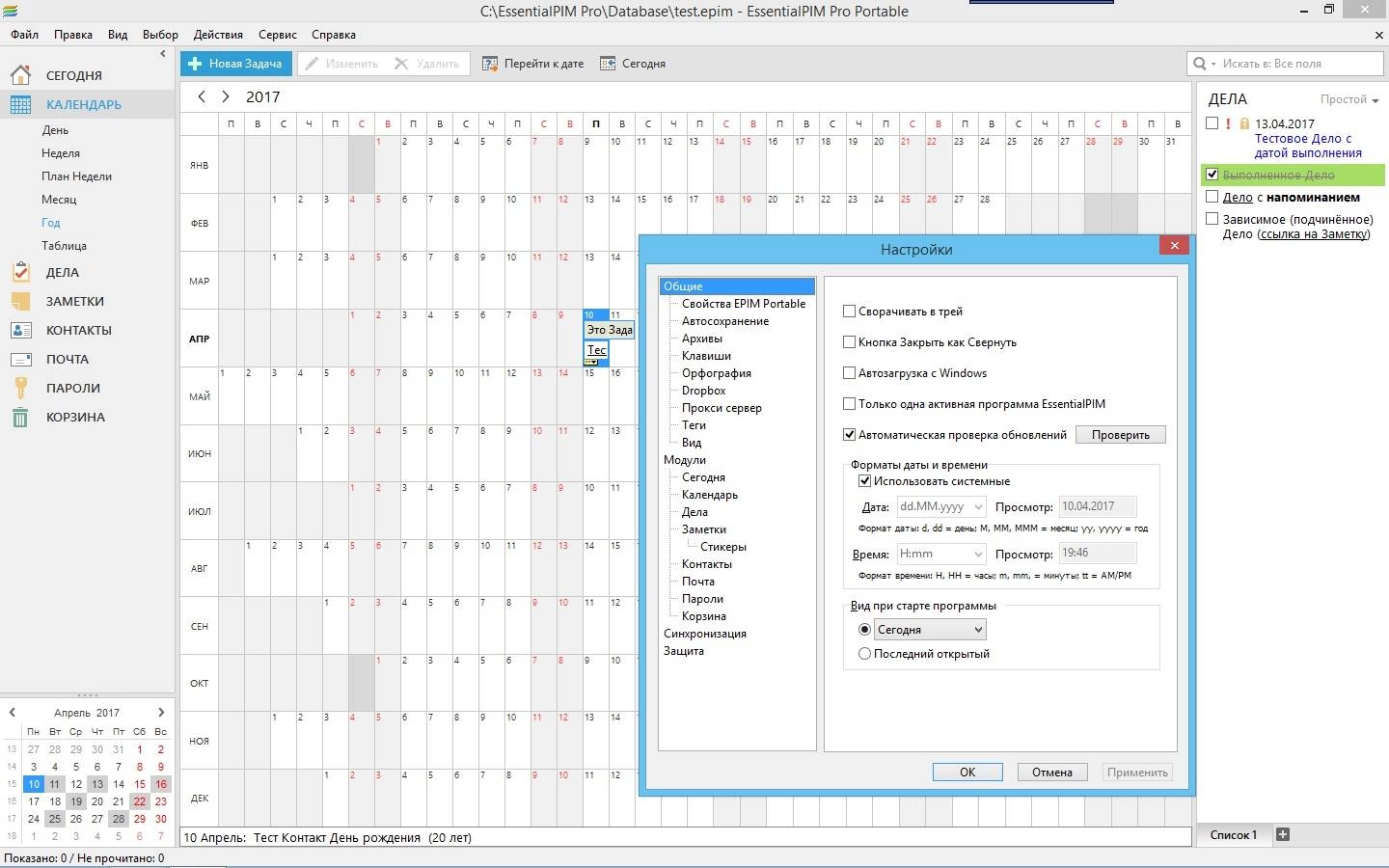
Task: Open the Корзина trash bin icon
Action: click(20, 417)
